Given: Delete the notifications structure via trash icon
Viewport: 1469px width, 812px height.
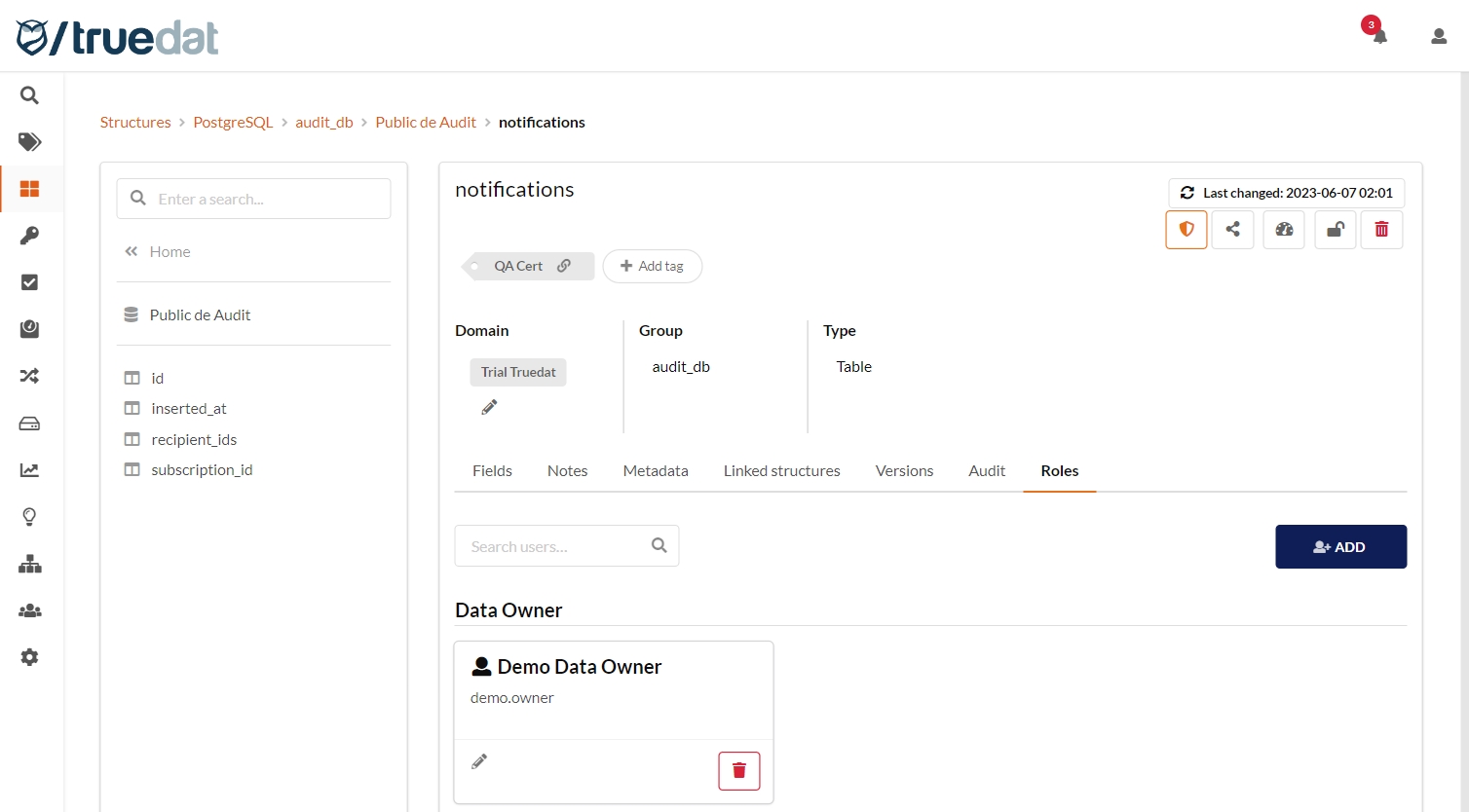Looking at the screenshot, I should coord(1380,230).
